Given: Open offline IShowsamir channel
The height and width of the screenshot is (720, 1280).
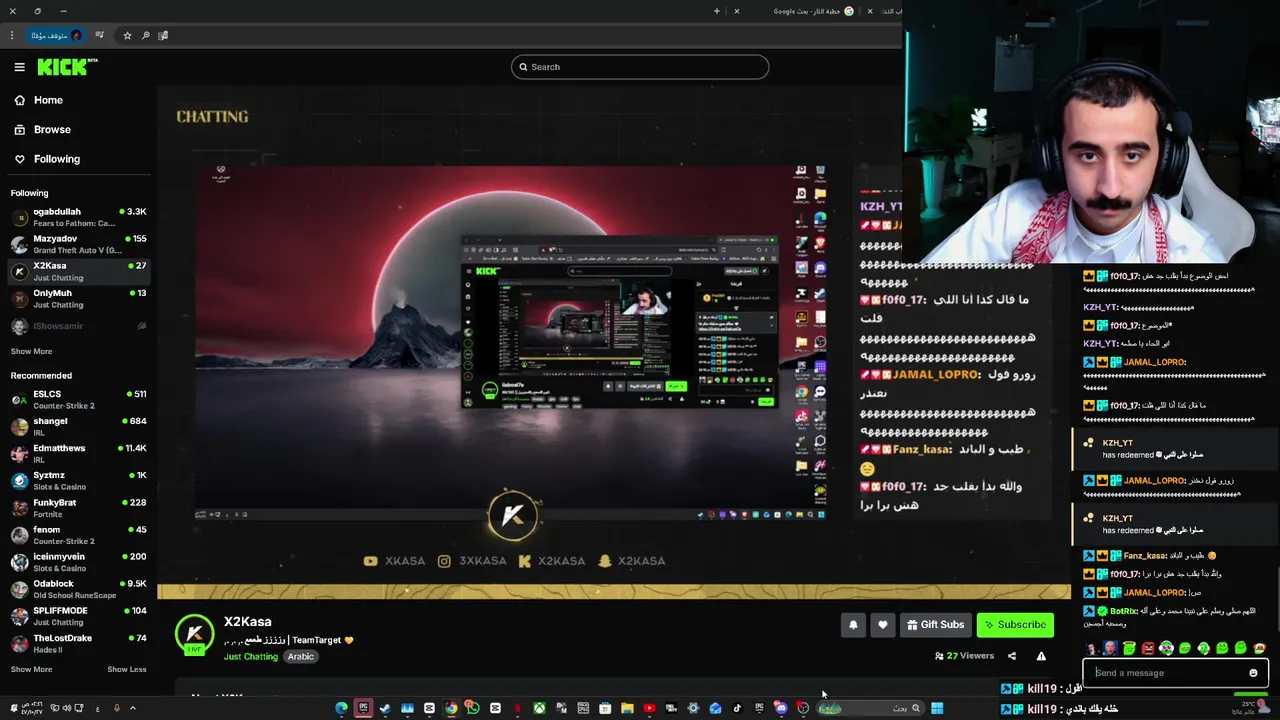Looking at the screenshot, I should coord(78,326).
